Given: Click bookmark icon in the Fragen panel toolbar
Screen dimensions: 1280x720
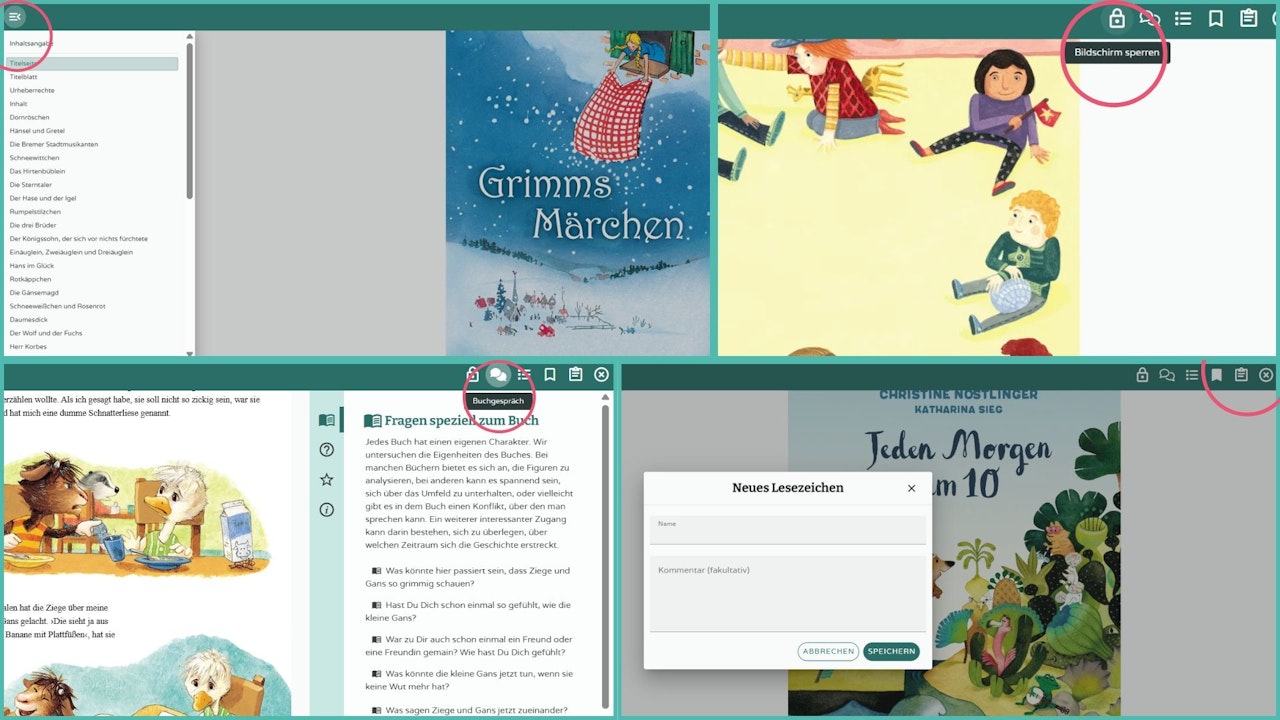Looking at the screenshot, I should point(550,375).
